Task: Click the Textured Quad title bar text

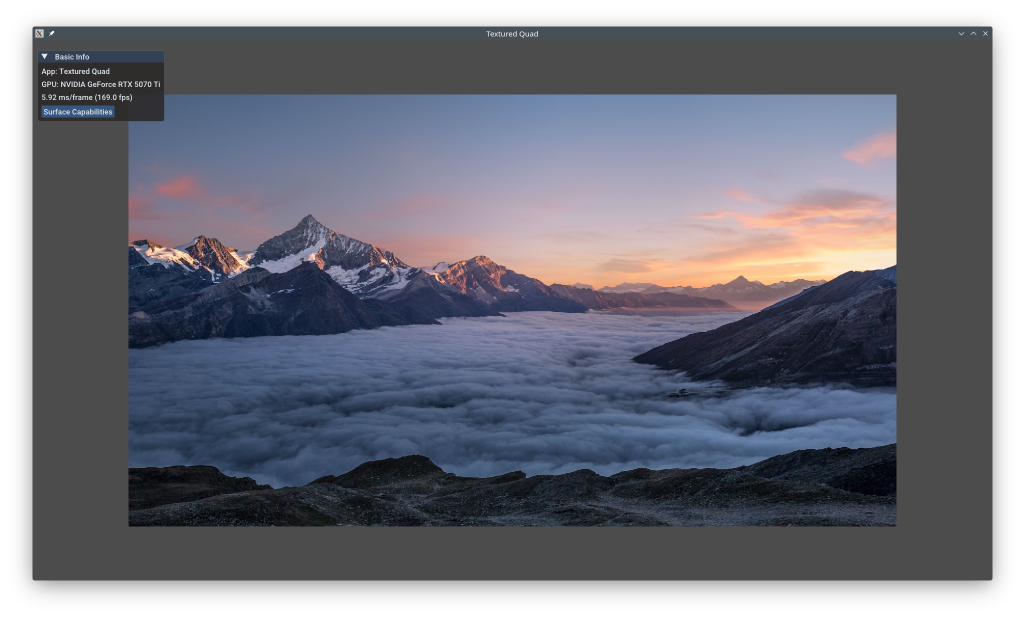Action: (x=512, y=33)
